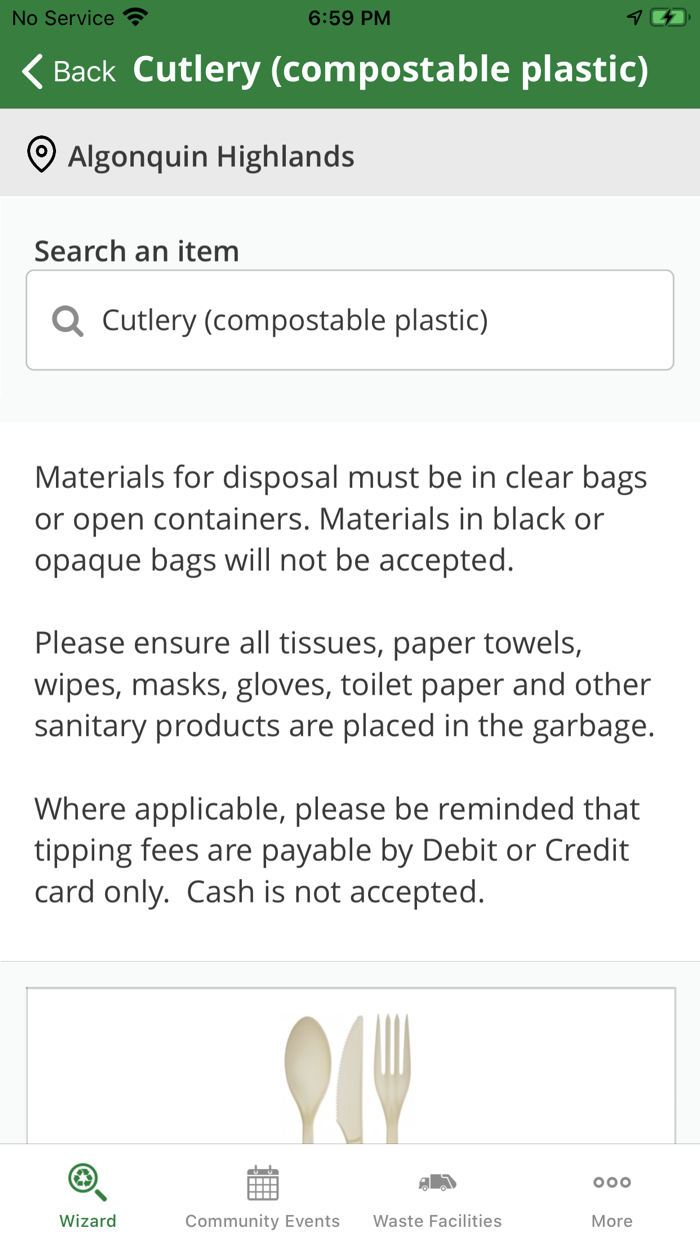Click the location pin icon beside Algonquin Highlands
Viewport: 700px width, 1244px height.
(x=41, y=155)
